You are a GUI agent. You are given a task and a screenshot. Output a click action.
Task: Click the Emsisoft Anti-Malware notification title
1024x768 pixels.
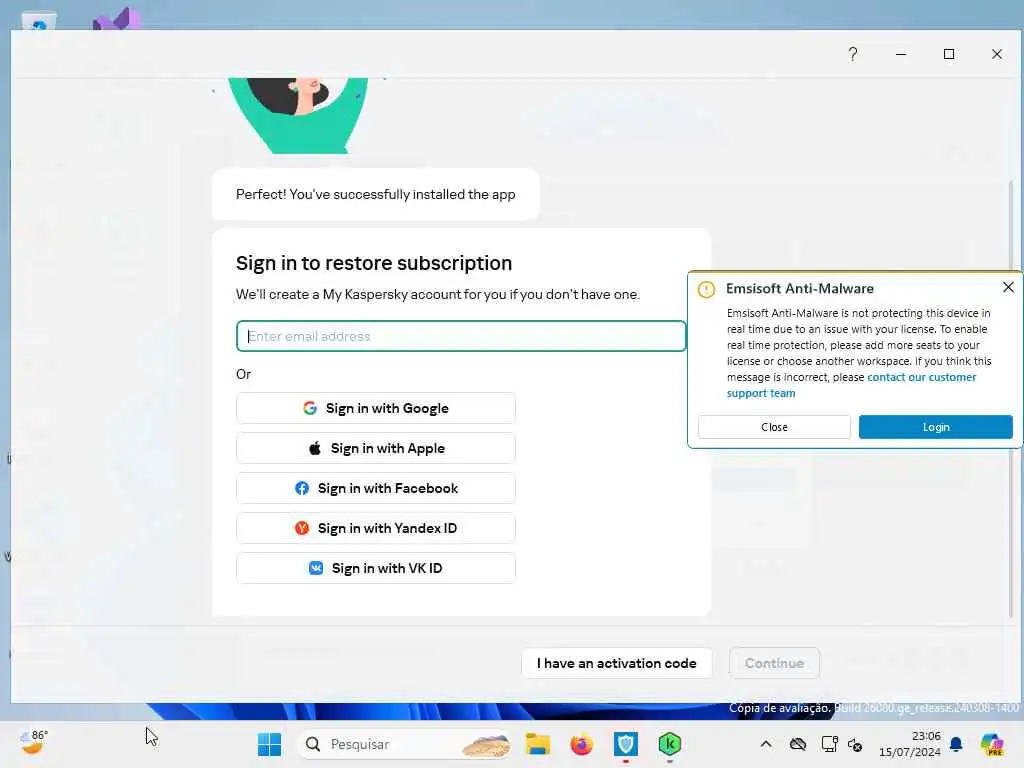coord(799,289)
